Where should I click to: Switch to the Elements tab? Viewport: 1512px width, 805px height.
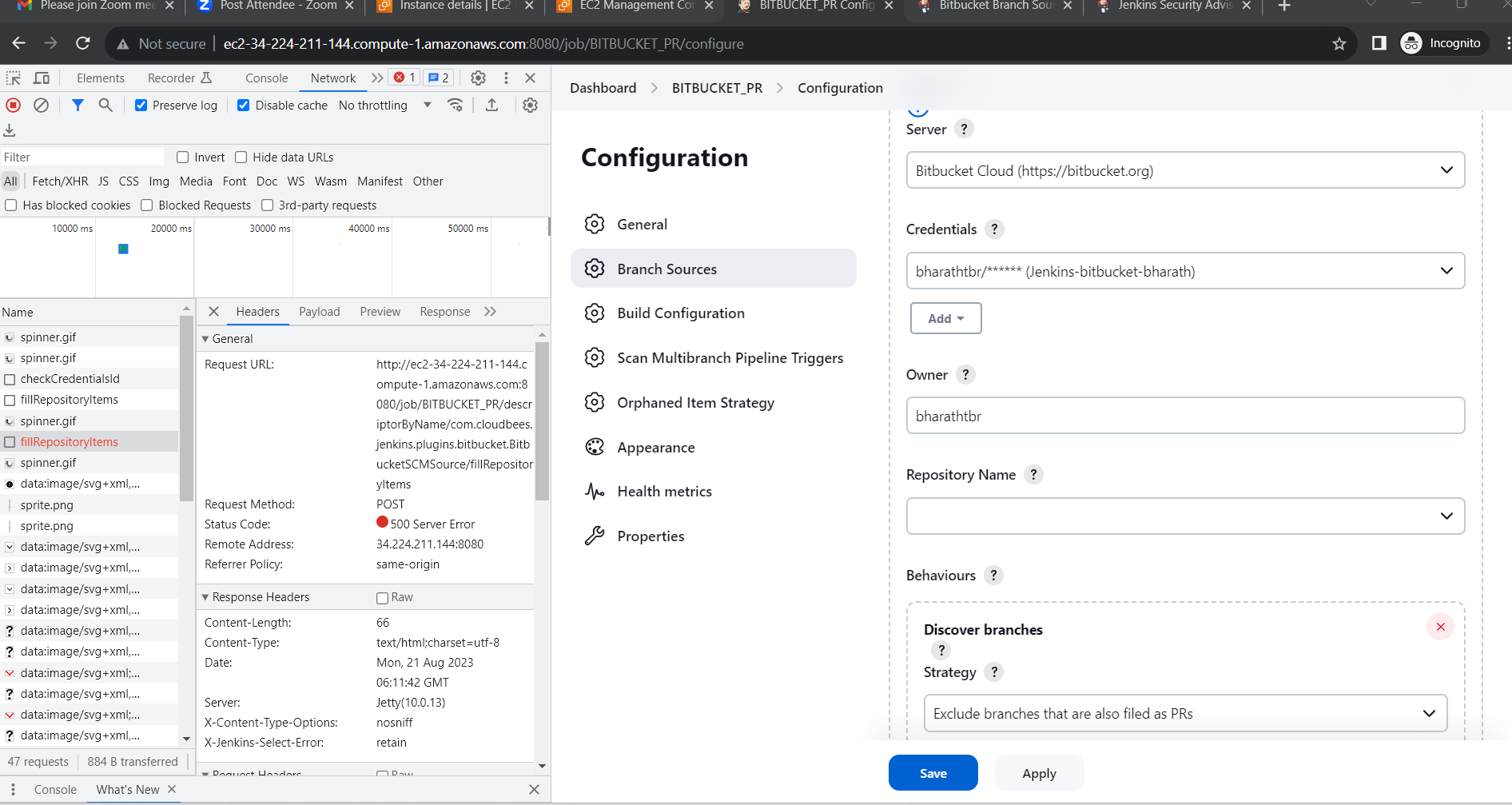101,78
